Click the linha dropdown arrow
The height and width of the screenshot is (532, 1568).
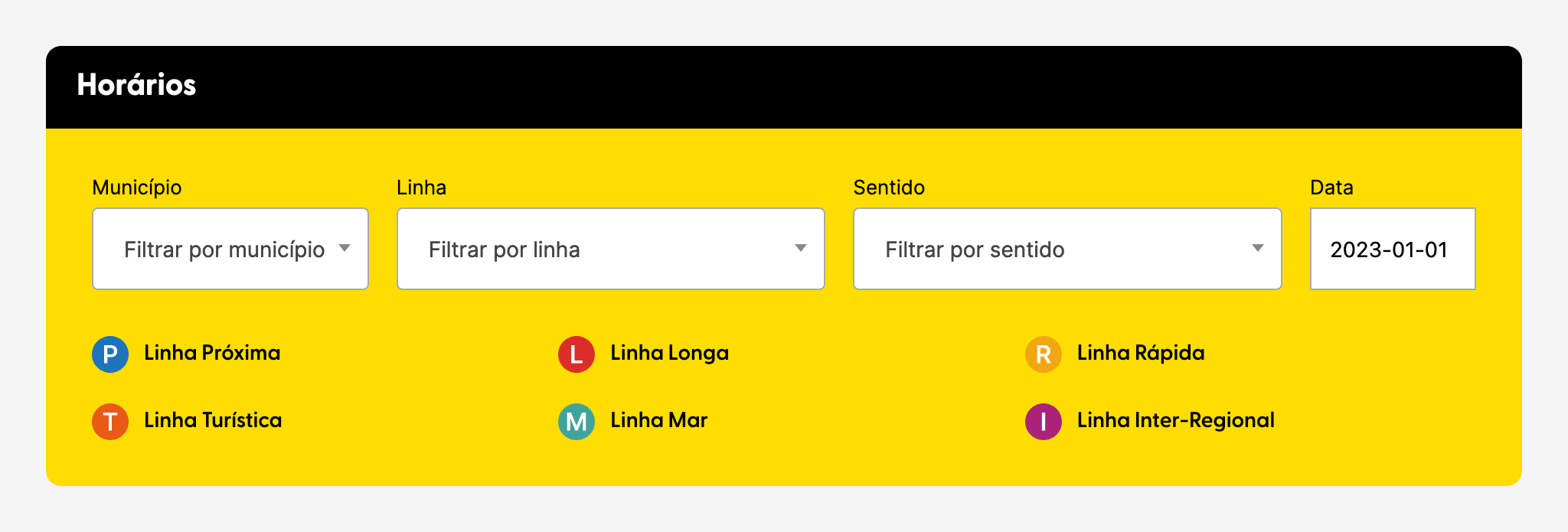click(801, 248)
